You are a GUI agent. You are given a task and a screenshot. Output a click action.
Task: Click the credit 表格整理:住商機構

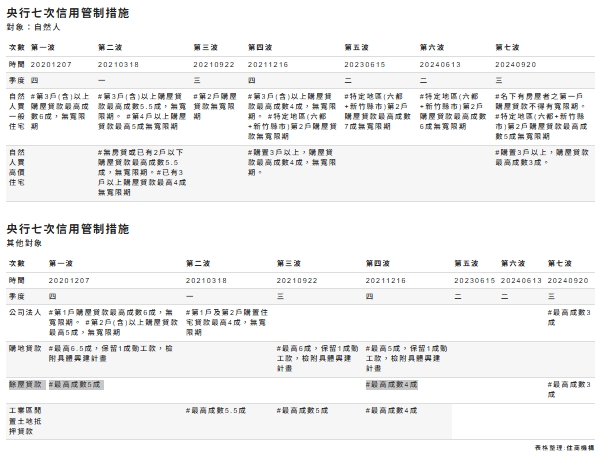coord(564,448)
